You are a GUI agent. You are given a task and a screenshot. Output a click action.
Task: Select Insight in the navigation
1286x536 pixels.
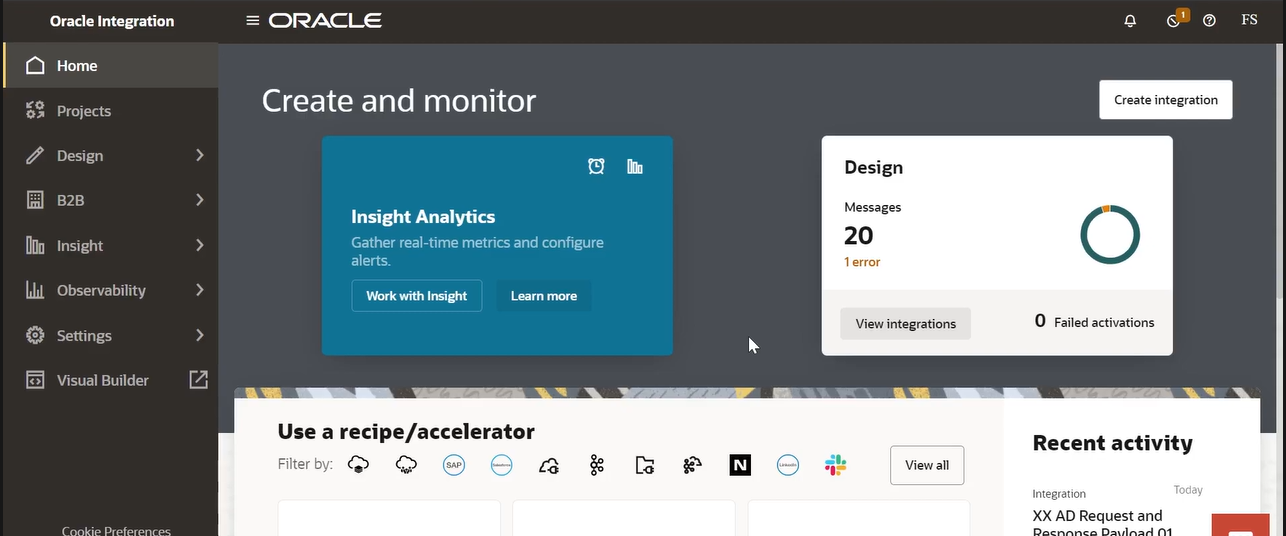point(110,245)
